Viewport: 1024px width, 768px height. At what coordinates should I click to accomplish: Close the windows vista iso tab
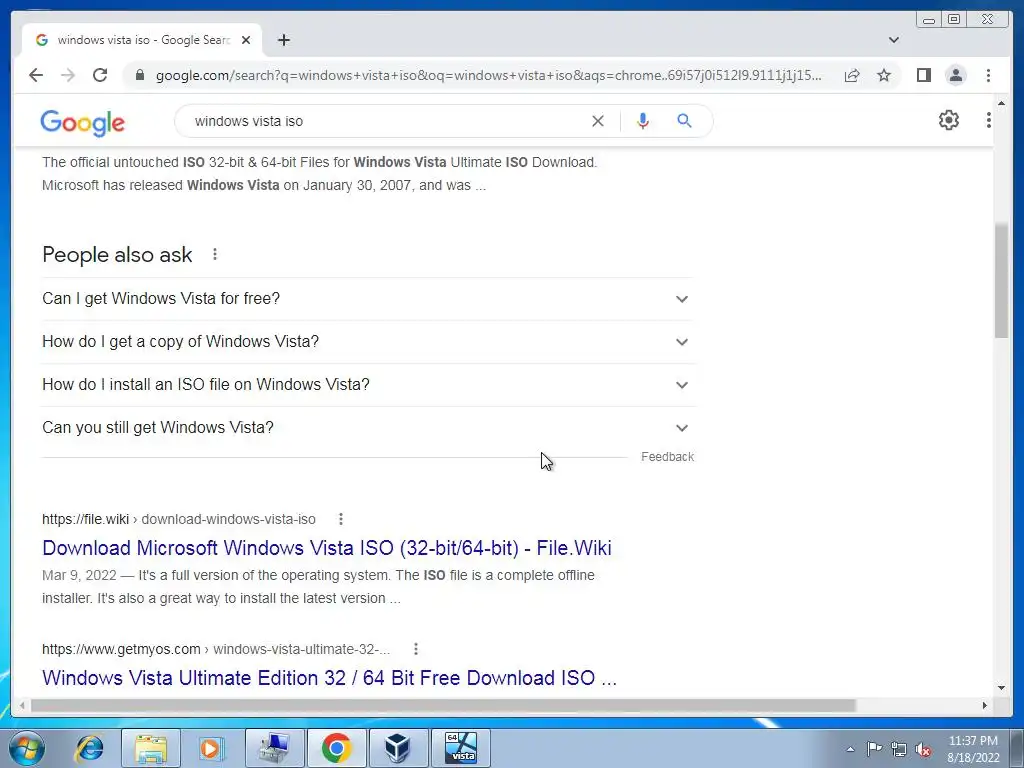[246, 40]
